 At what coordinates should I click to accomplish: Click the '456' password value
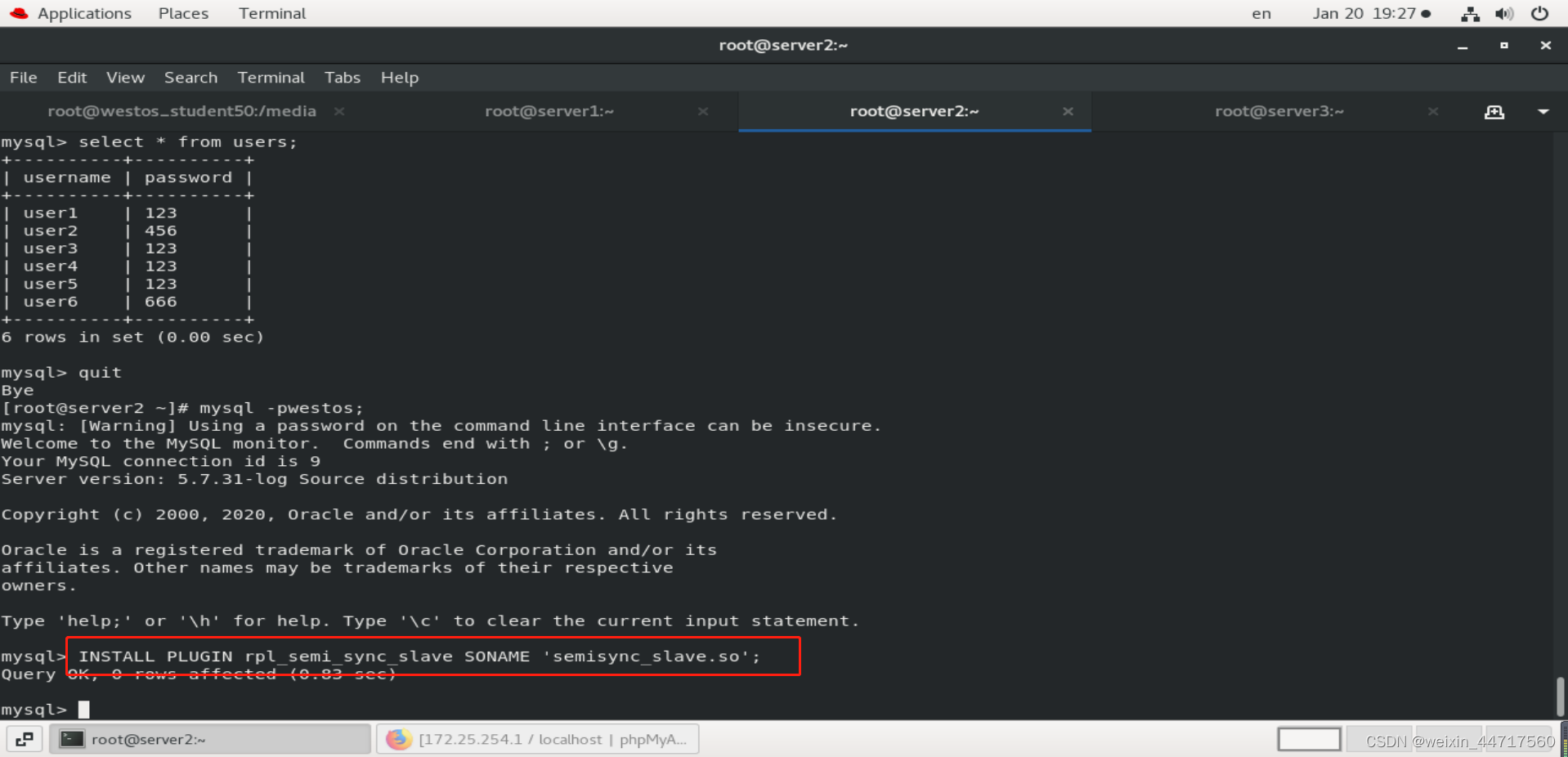coord(160,231)
